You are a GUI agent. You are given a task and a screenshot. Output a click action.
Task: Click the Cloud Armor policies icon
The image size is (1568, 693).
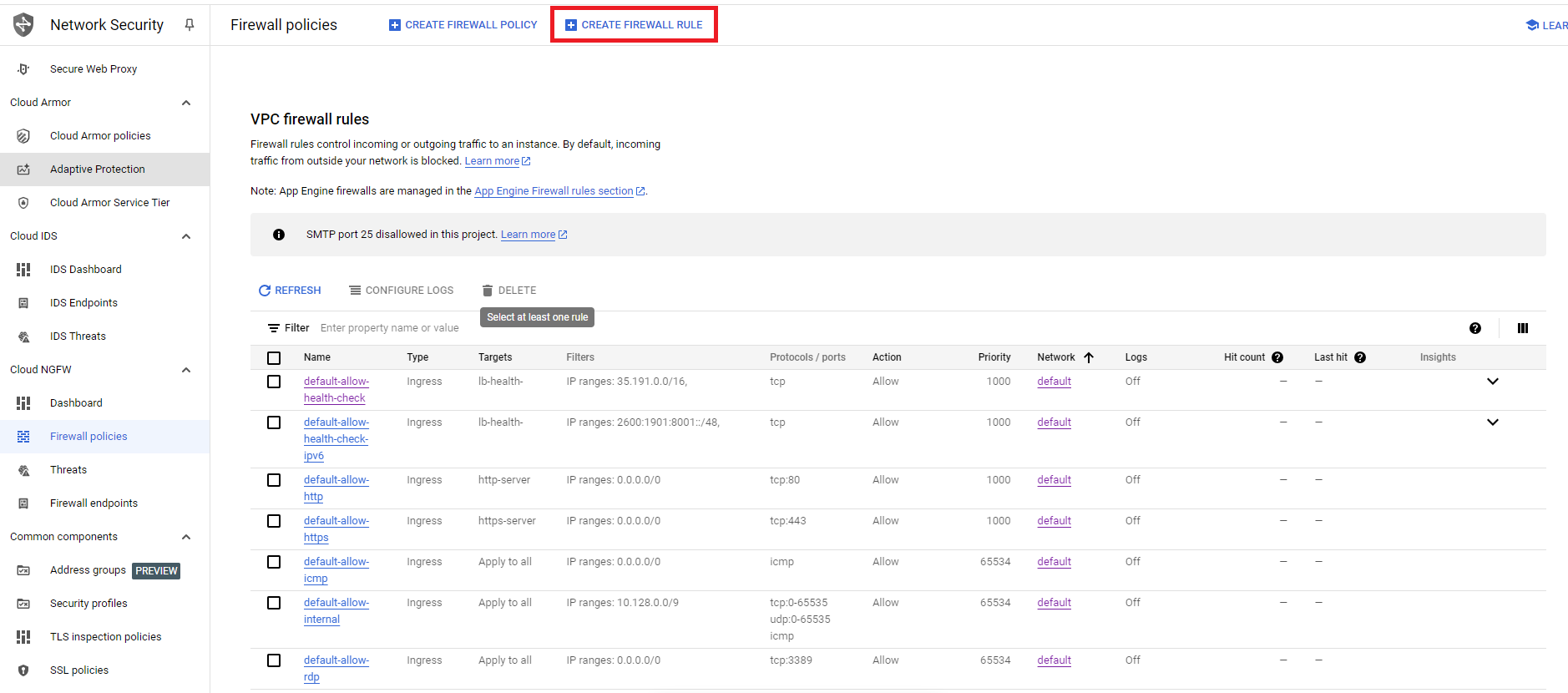23,136
